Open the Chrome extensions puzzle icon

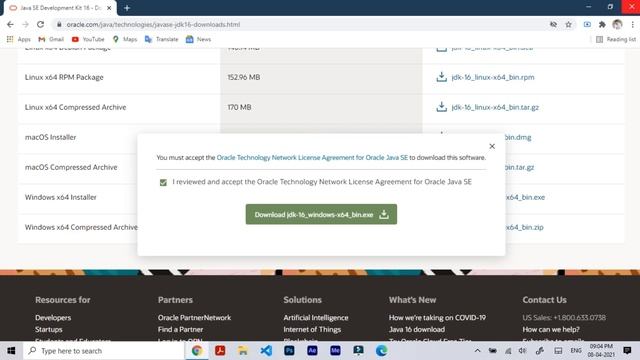tap(602, 24)
